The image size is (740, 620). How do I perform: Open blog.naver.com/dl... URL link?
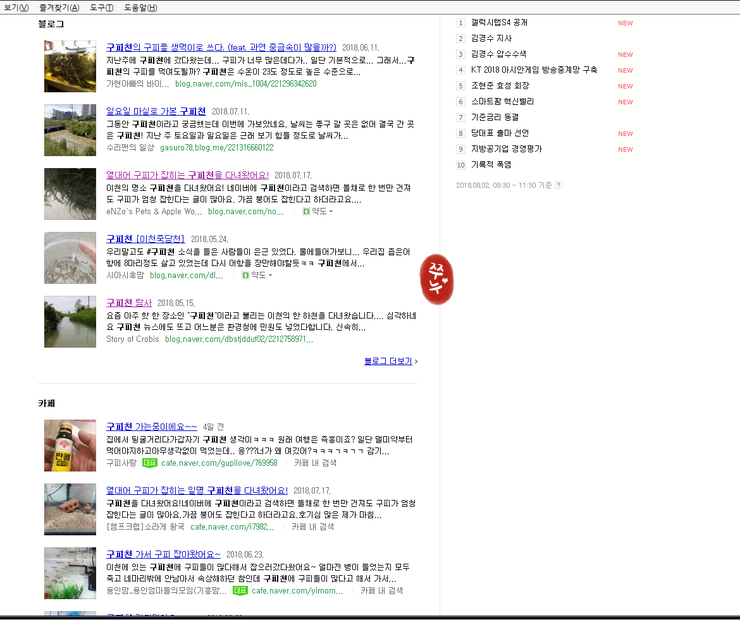186,275
